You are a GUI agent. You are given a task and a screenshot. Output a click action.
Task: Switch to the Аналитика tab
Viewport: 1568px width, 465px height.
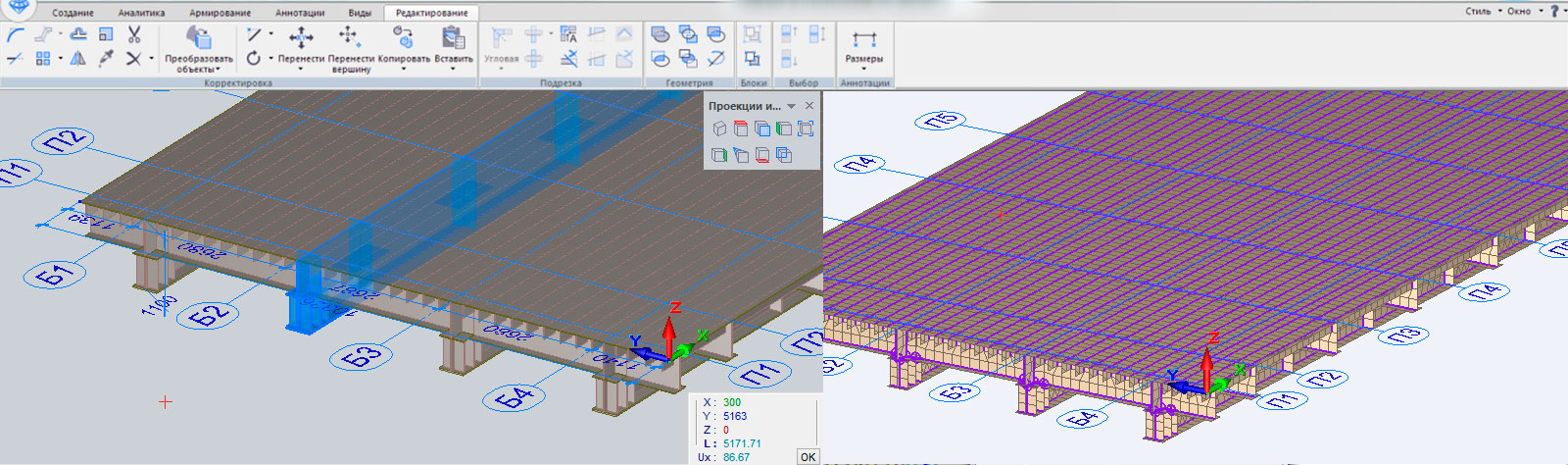[141, 13]
